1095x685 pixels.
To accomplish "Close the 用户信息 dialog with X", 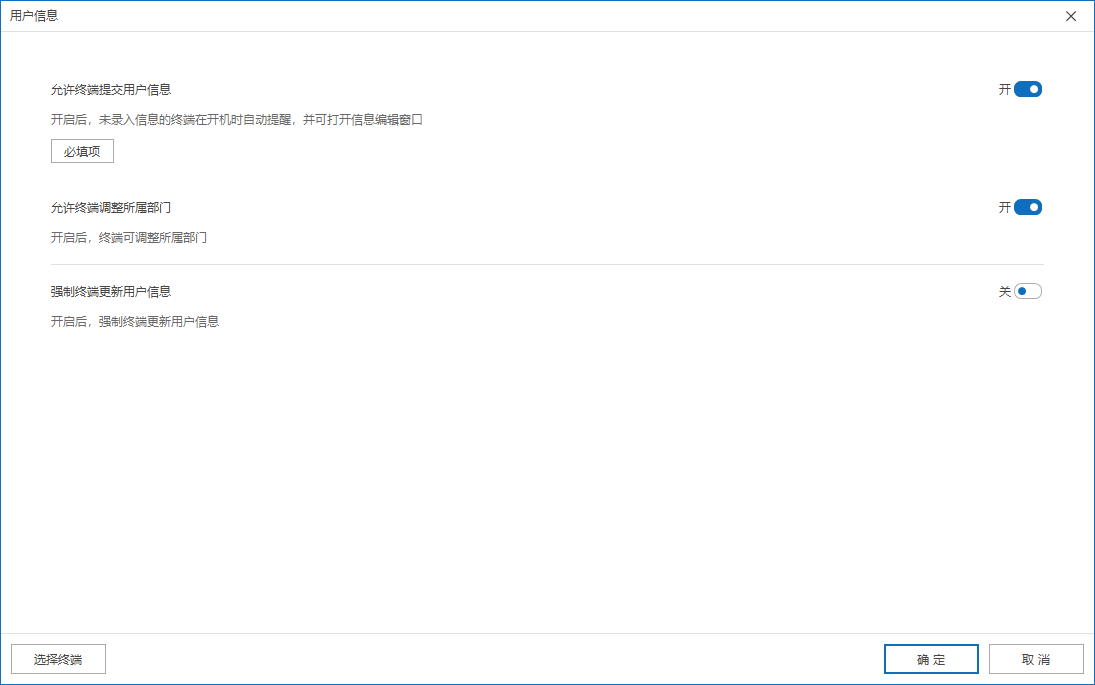I will (1071, 16).
